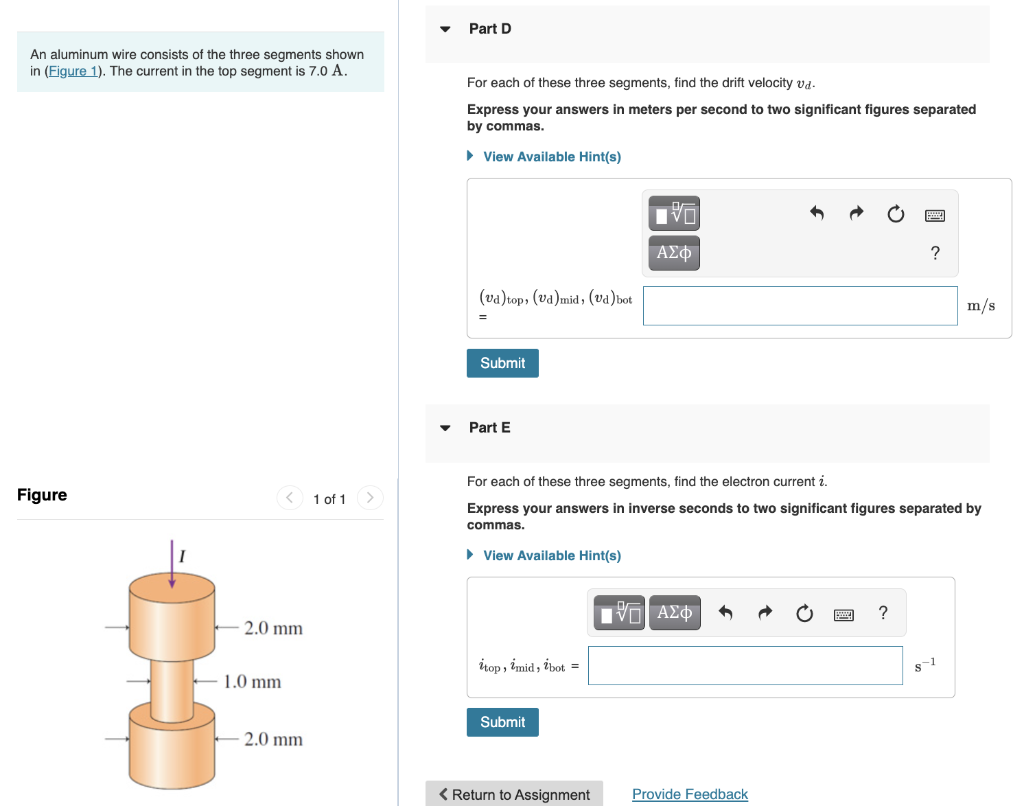Click the drift velocity answer input field
The image size is (1024, 806).
pos(800,306)
